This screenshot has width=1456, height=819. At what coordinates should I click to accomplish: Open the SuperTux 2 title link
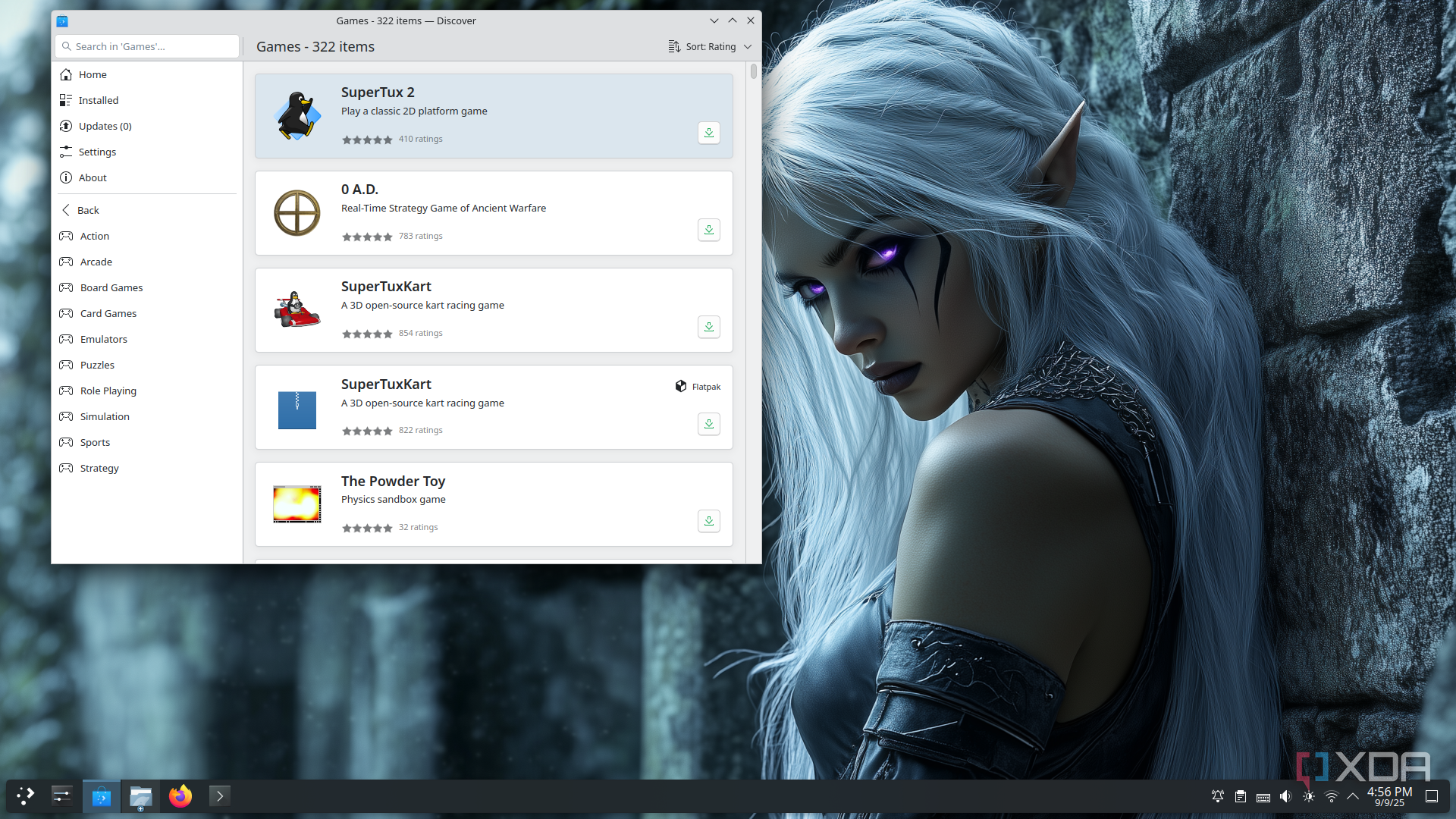(x=378, y=92)
